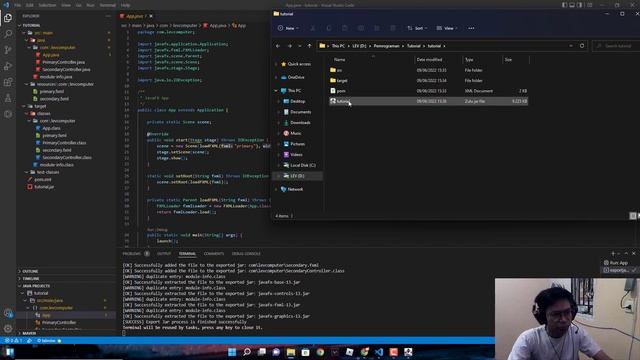The height and width of the screenshot is (360, 640).
Task: Click the search box in File Explorer
Action: pos(616,46)
